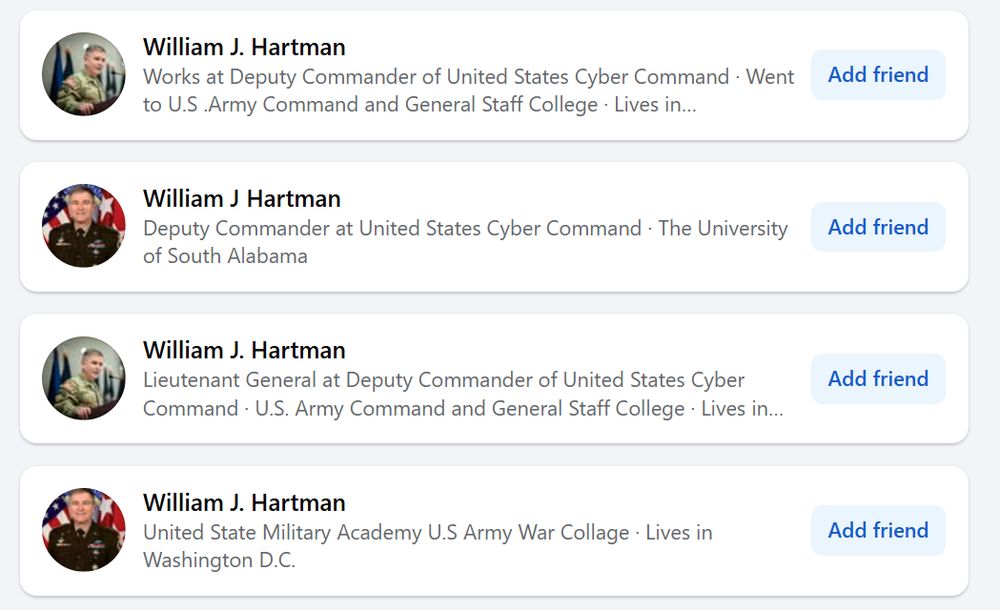The image size is (1000, 610).
Task: Add friend for the 'Works at Deputy Commander' result
Action: pyautogui.click(x=878, y=75)
